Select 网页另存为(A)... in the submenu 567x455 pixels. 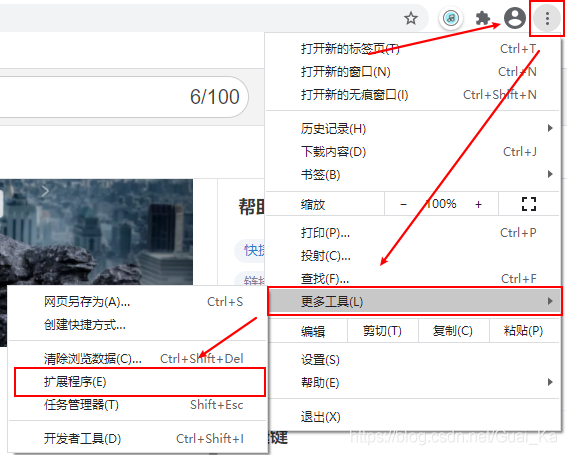(x=137, y=301)
